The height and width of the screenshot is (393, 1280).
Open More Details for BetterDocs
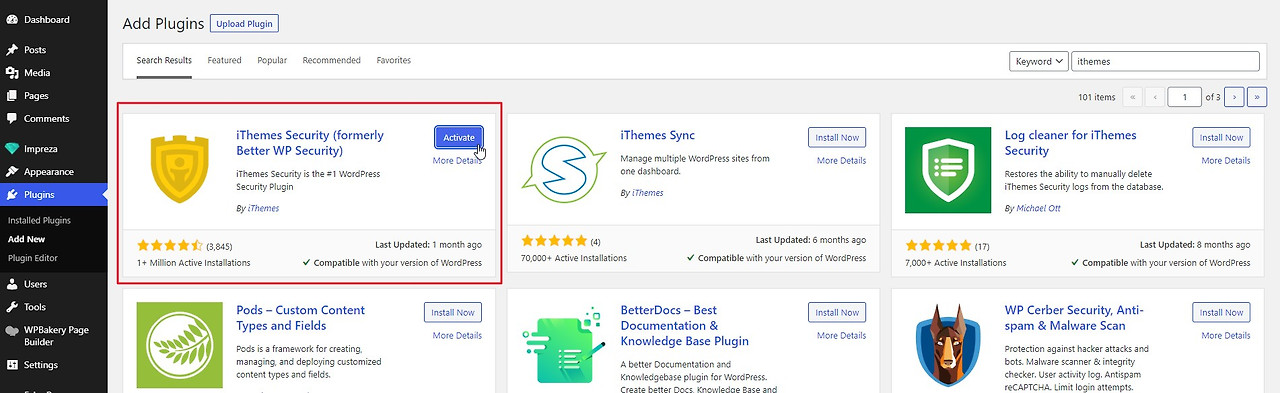click(841, 335)
